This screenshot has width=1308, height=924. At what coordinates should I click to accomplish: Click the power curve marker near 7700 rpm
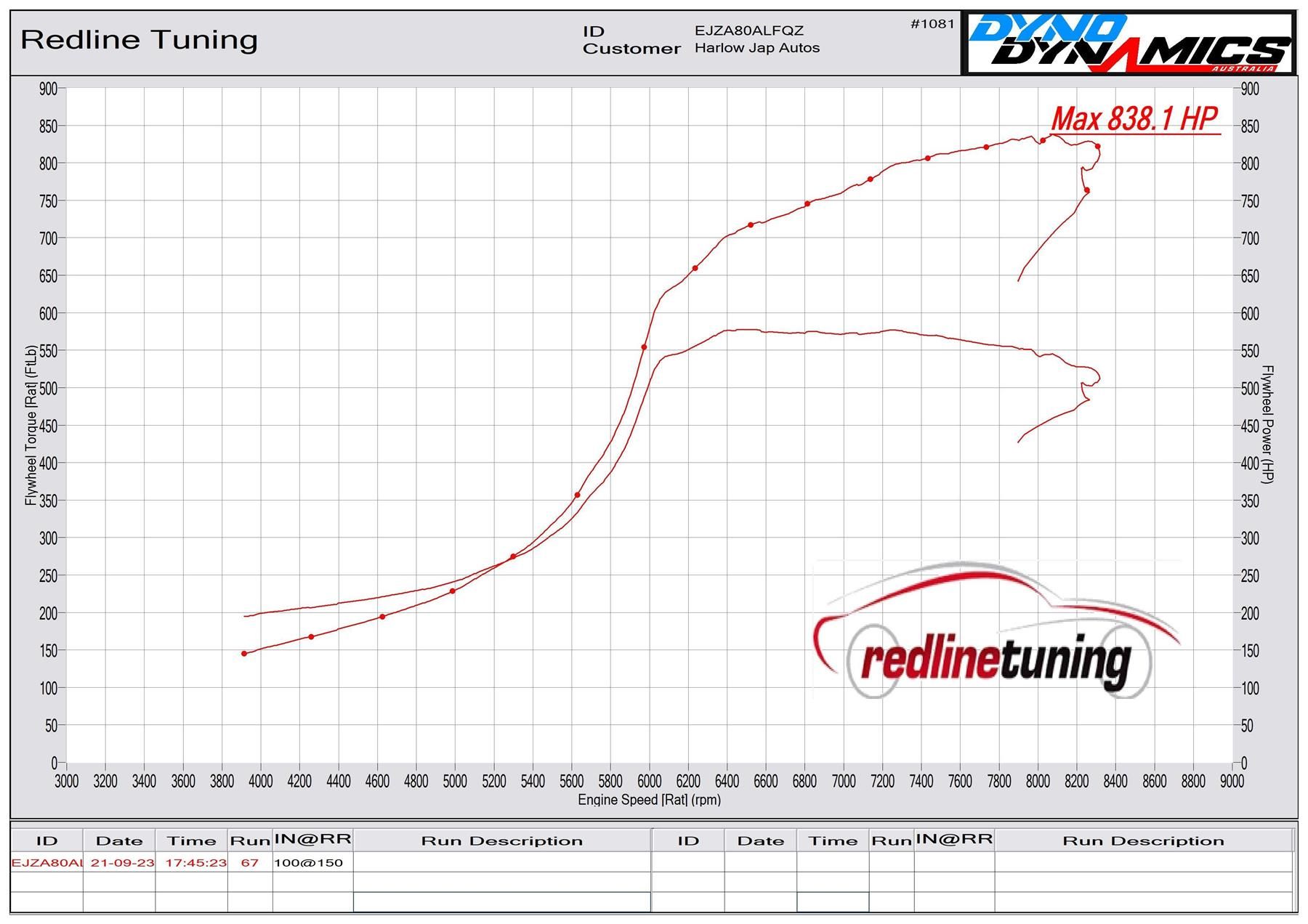pos(986,147)
